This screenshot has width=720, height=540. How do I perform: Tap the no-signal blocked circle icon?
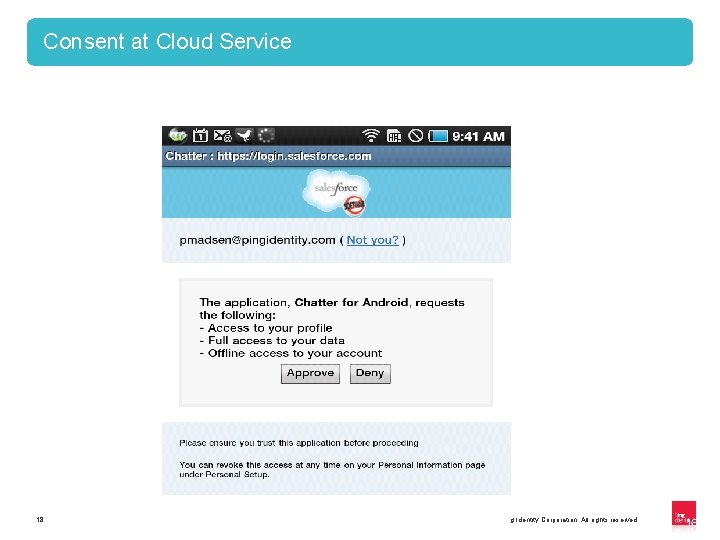point(416,135)
